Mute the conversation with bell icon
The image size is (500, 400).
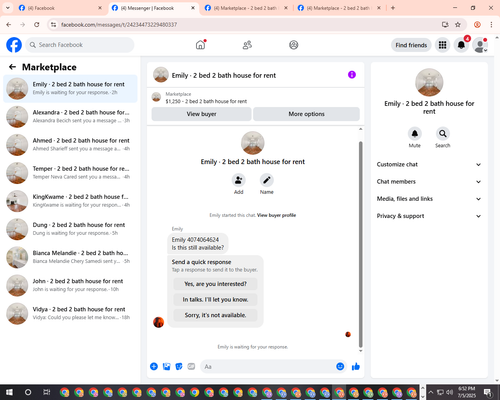pyautogui.click(x=415, y=134)
